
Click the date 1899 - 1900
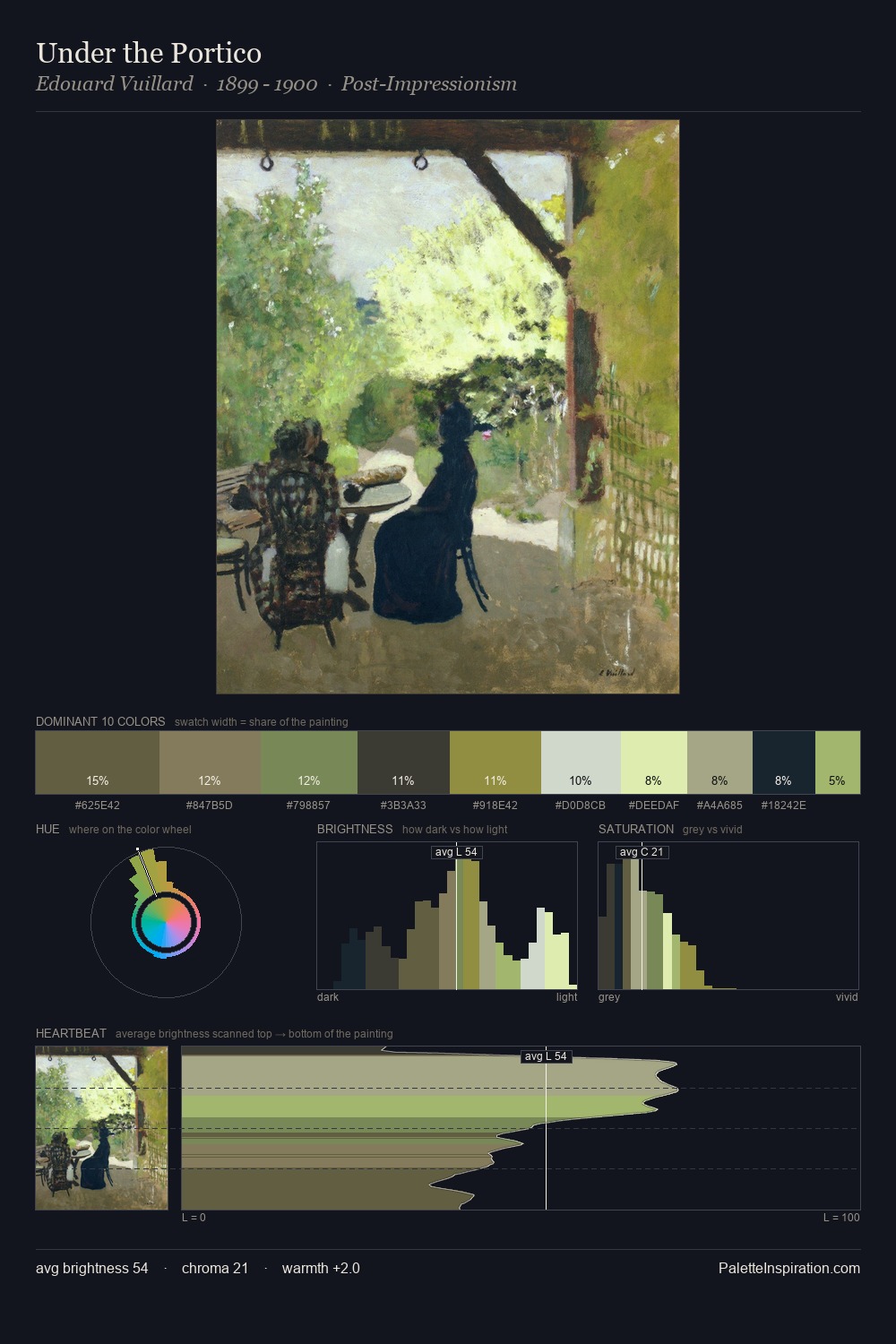click(x=267, y=83)
